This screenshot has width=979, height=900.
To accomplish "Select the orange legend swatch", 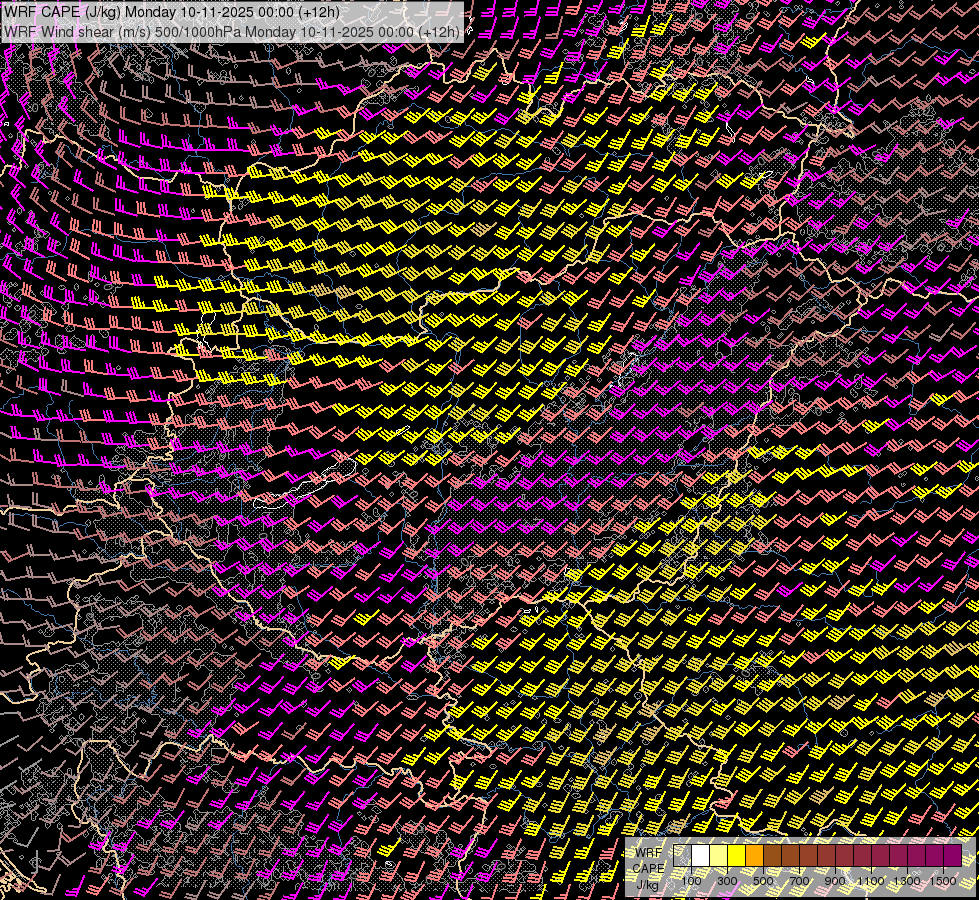I will pyautogui.click(x=755, y=856).
